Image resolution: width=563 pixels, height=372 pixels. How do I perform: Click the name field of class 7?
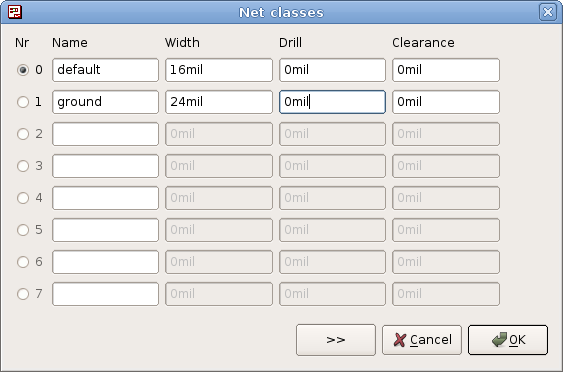click(x=105, y=294)
